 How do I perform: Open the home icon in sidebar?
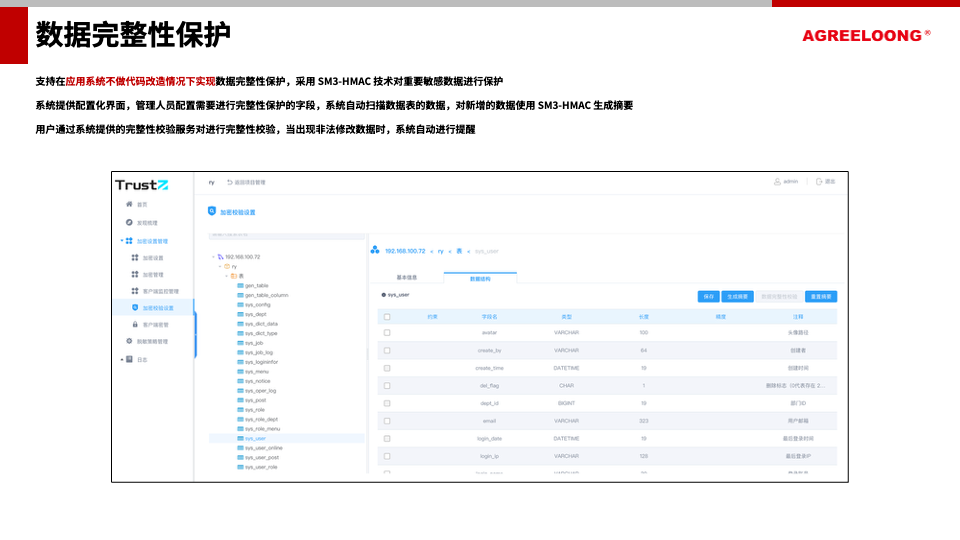point(129,204)
